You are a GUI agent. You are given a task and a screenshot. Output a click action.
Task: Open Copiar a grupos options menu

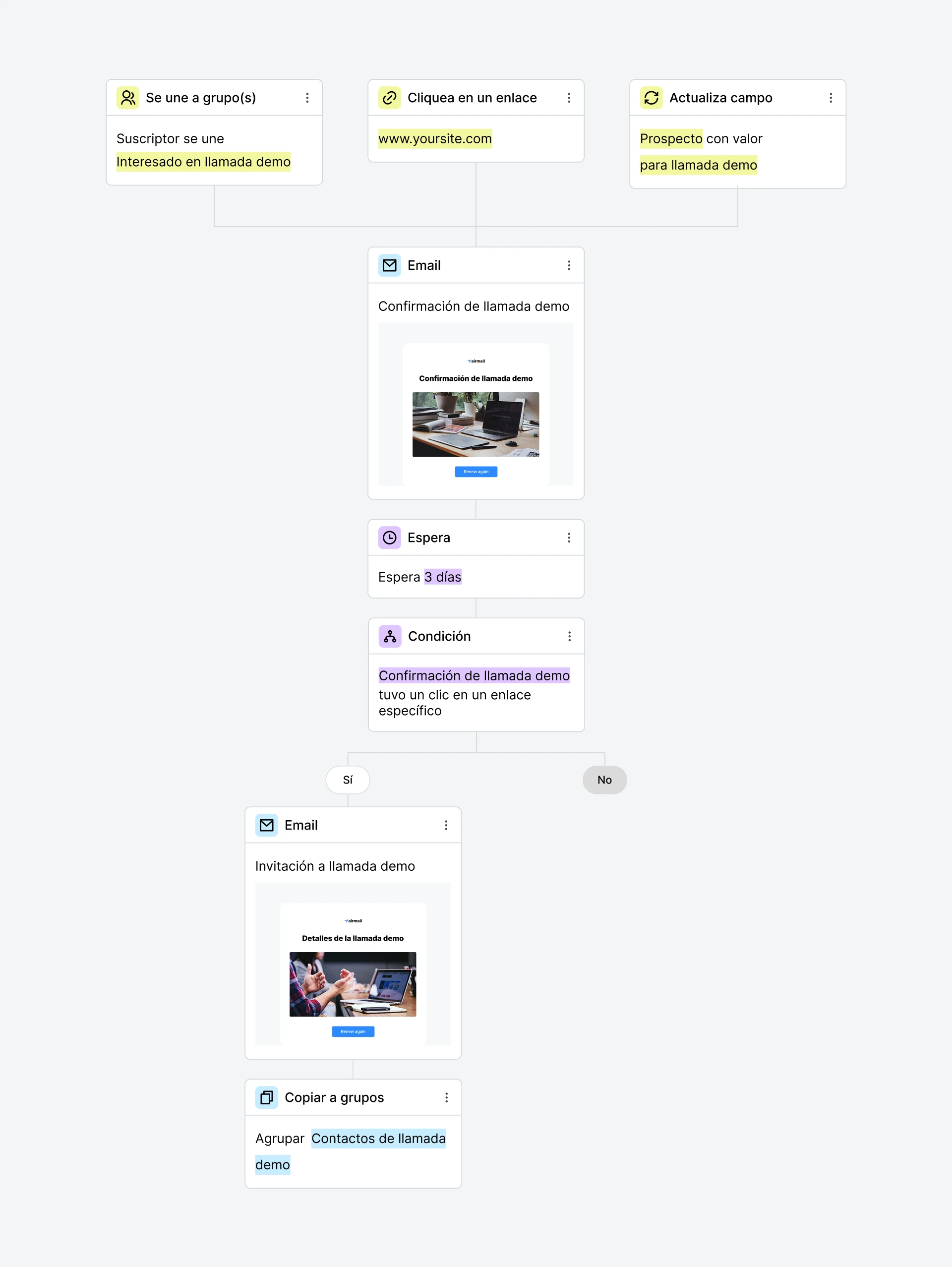446,1097
